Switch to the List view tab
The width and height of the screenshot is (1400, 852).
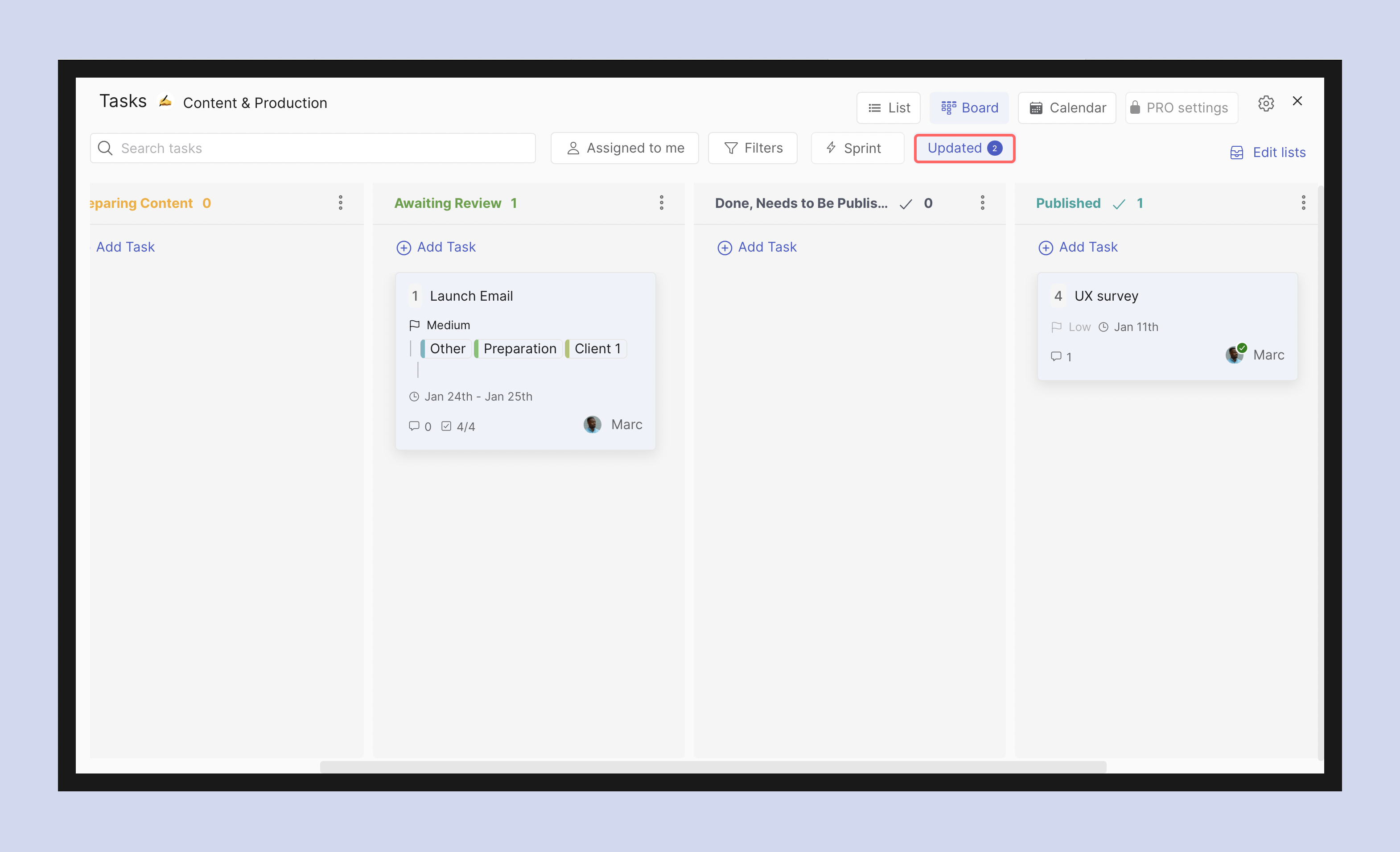[x=888, y=108]
